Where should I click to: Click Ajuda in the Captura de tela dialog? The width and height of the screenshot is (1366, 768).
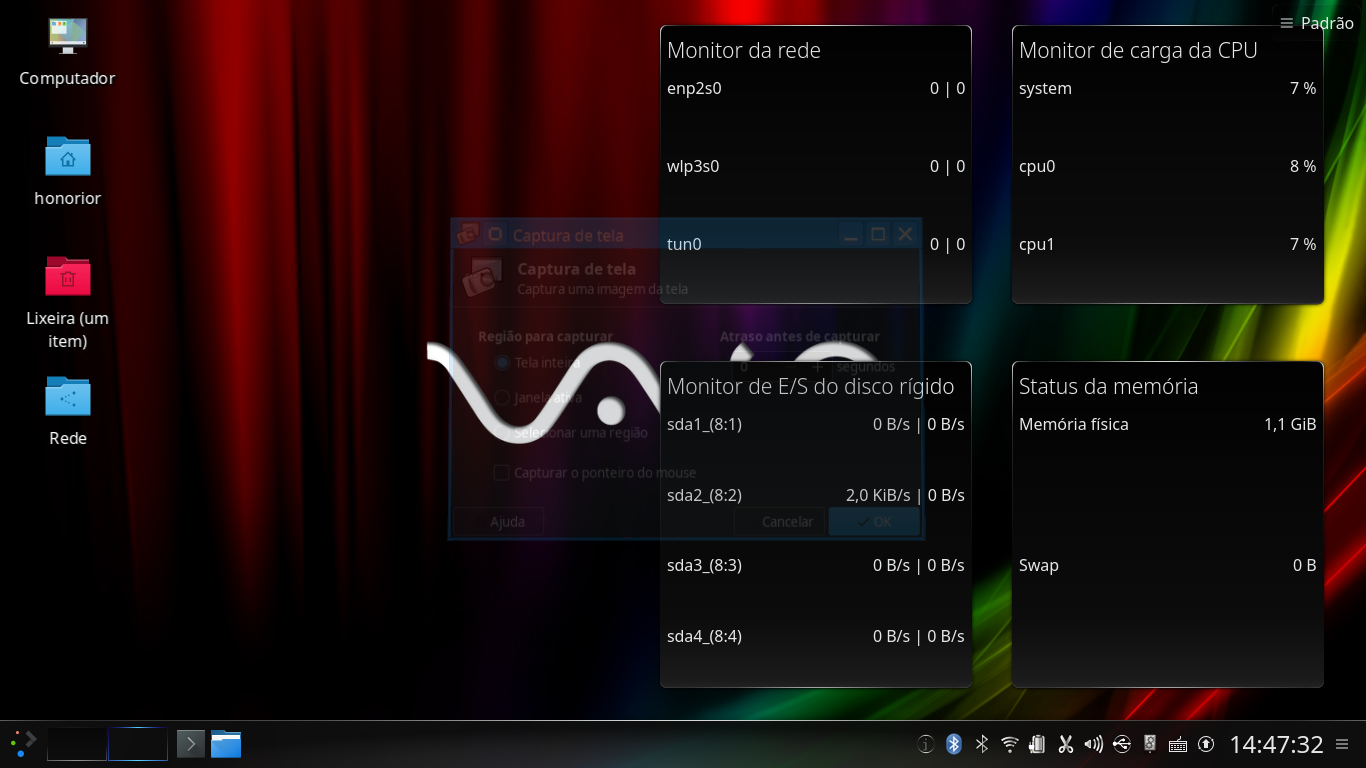pos(498,521)
